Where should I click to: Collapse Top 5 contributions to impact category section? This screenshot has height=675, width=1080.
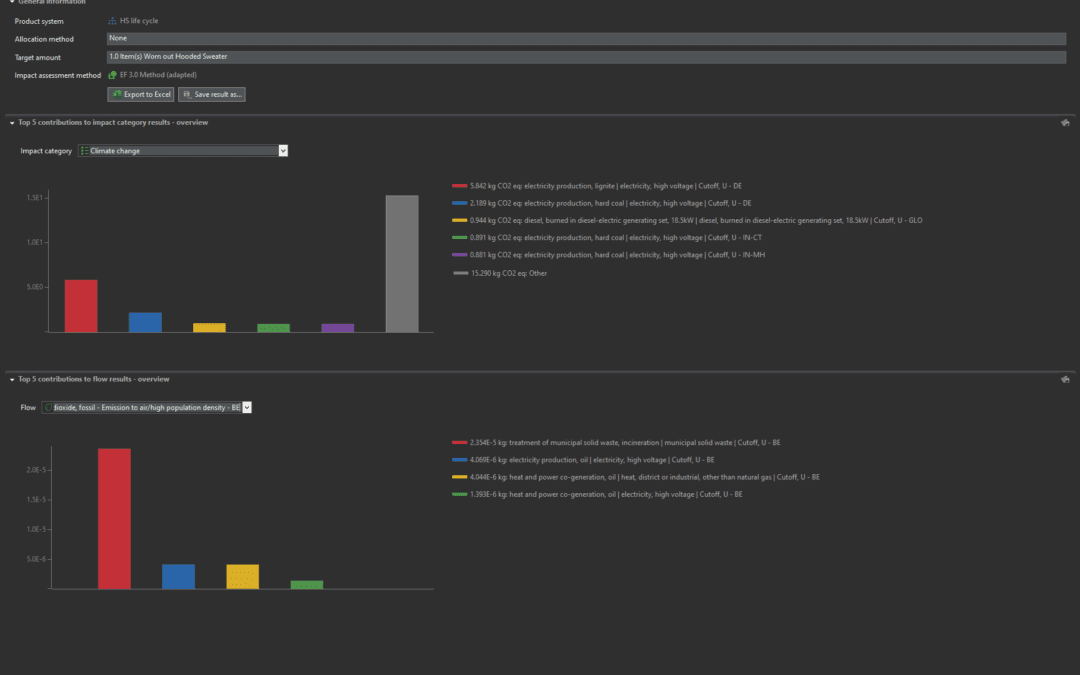(x=11, y=123)
